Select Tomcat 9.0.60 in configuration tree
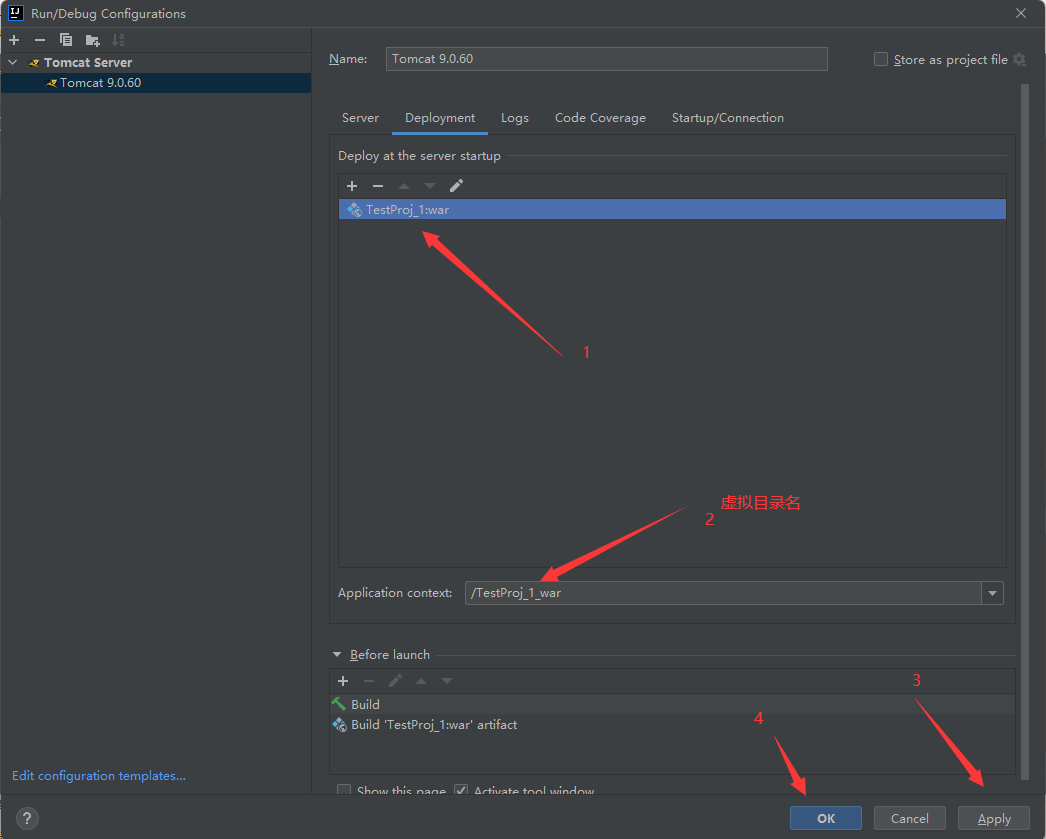Screen dimensions: 1046x839 [155, 83]
